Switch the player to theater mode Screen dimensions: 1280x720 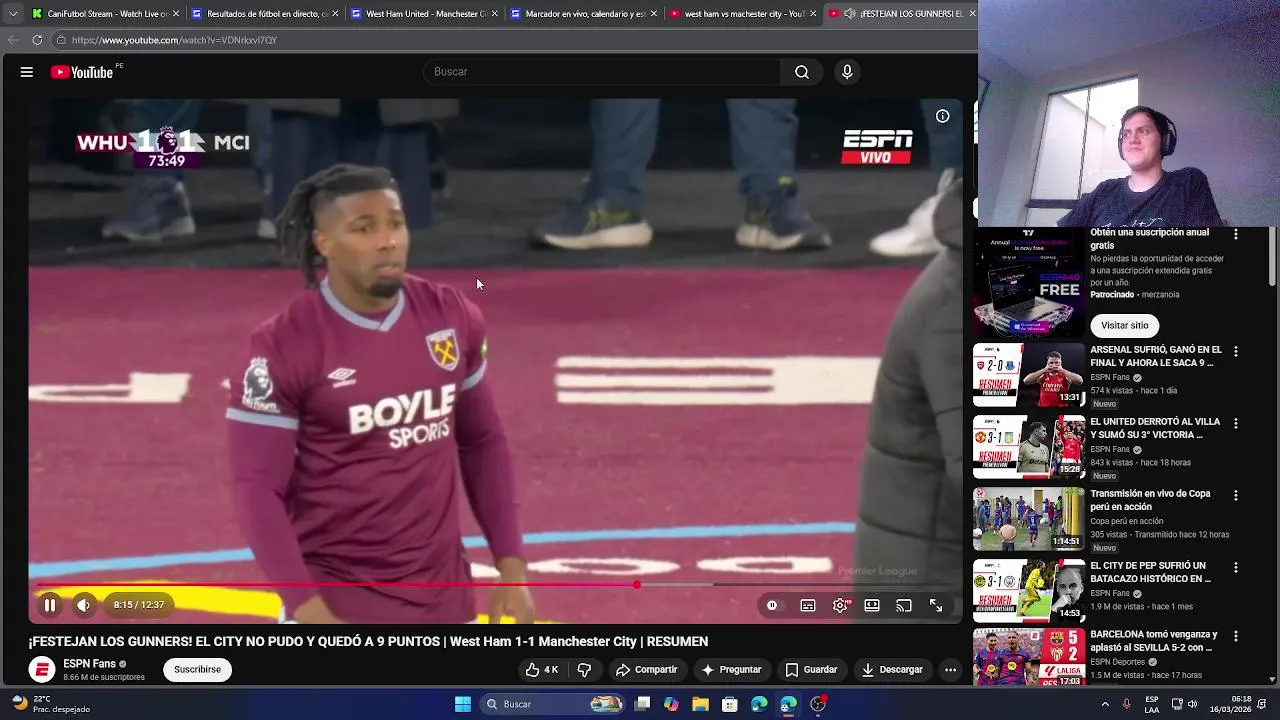pos(872,605)
